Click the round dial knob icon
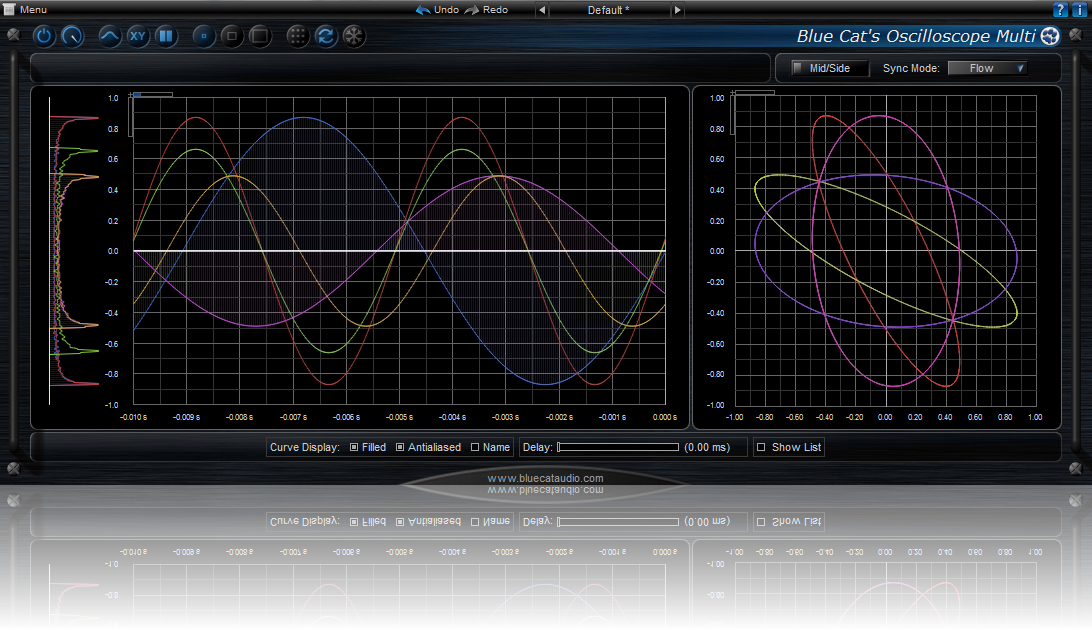The width and height of the screenshot is (1092, 630). tap(72, 36)
